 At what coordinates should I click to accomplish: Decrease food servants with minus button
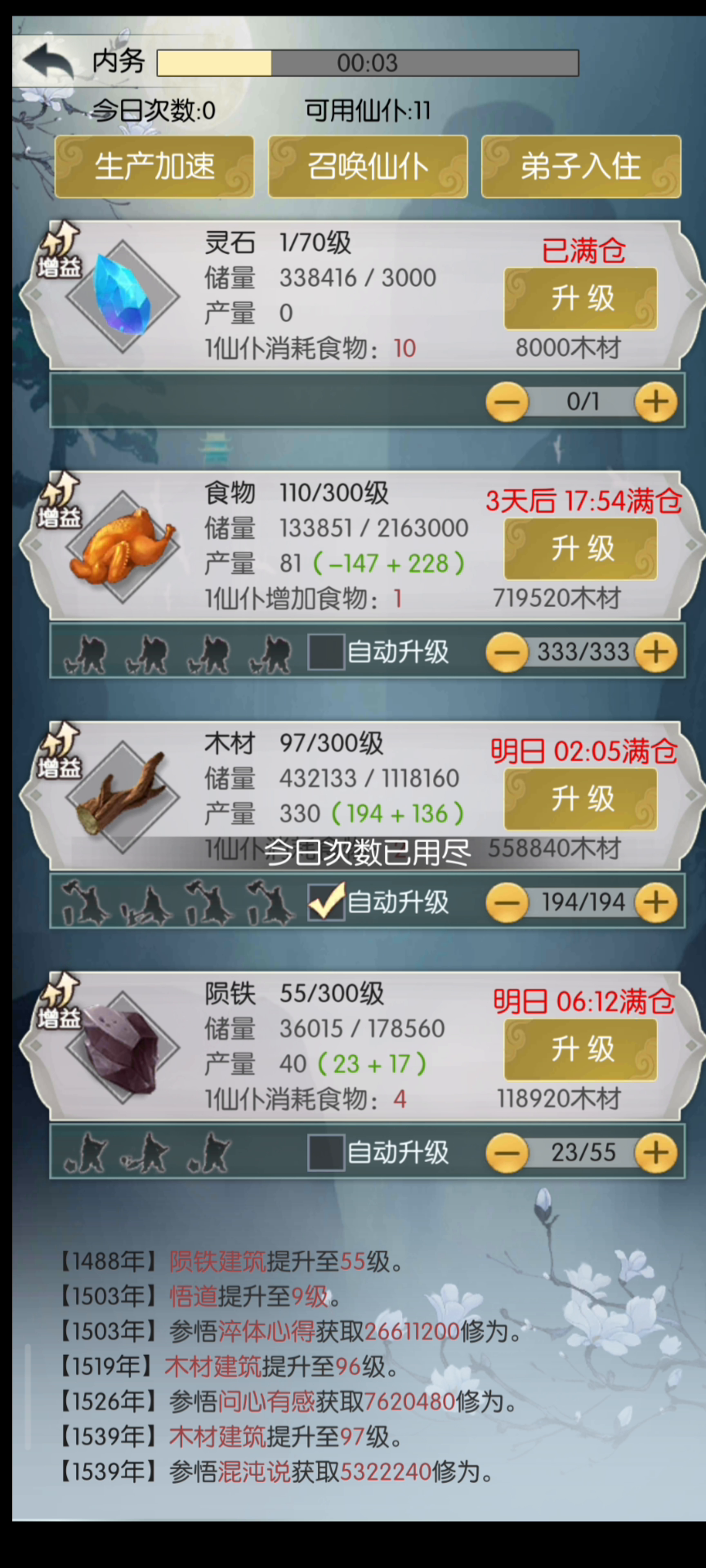[507, 653]
